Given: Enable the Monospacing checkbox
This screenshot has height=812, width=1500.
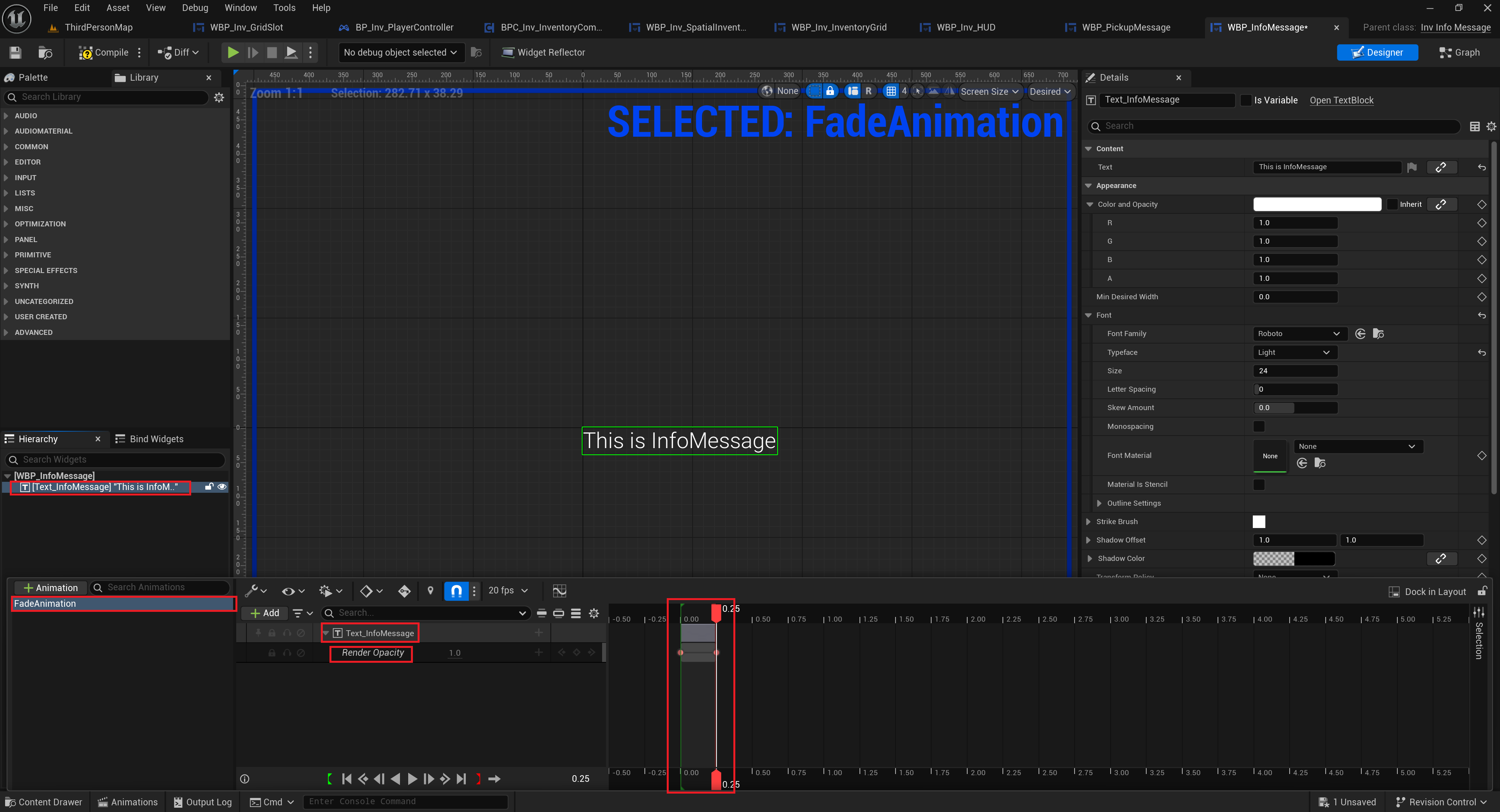Looking at the screenshot, I should 1258,426.
